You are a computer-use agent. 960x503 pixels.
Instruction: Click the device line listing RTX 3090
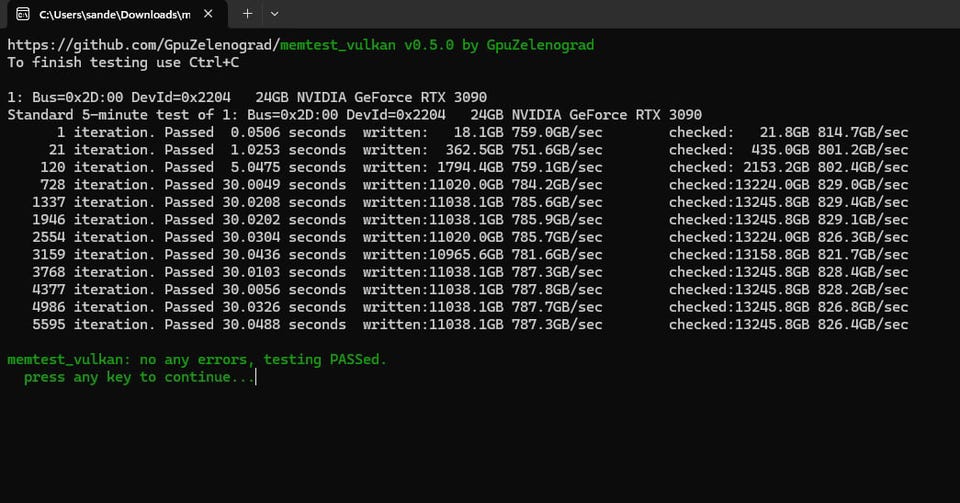[247, 97]
